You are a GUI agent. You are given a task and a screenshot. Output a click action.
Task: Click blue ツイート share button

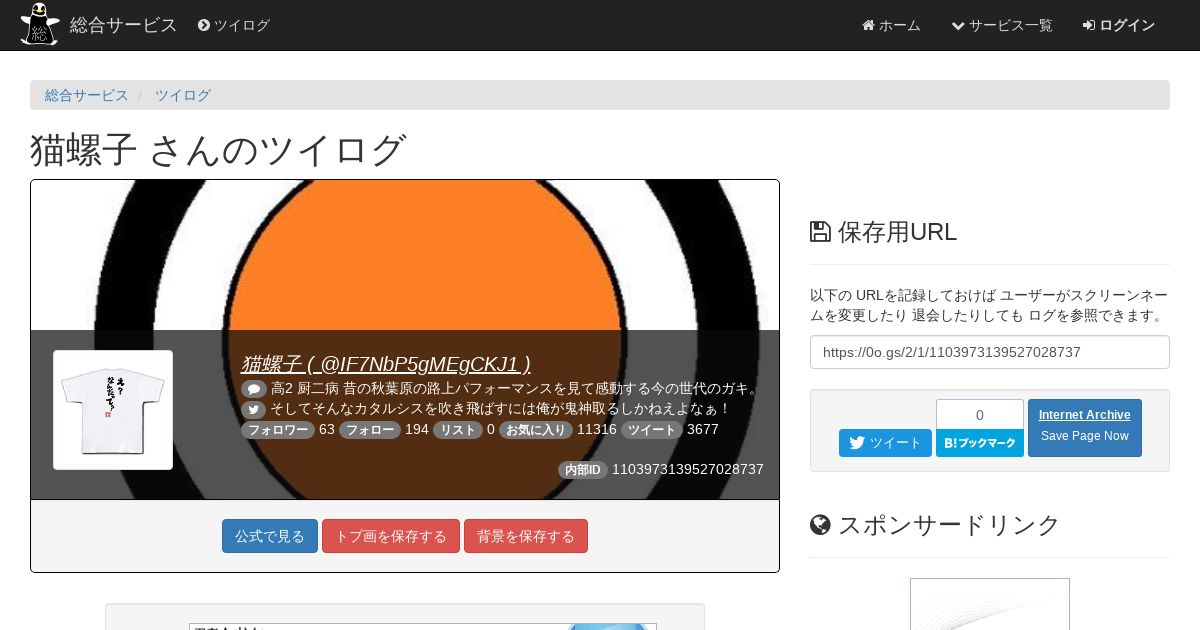[885, 443]
